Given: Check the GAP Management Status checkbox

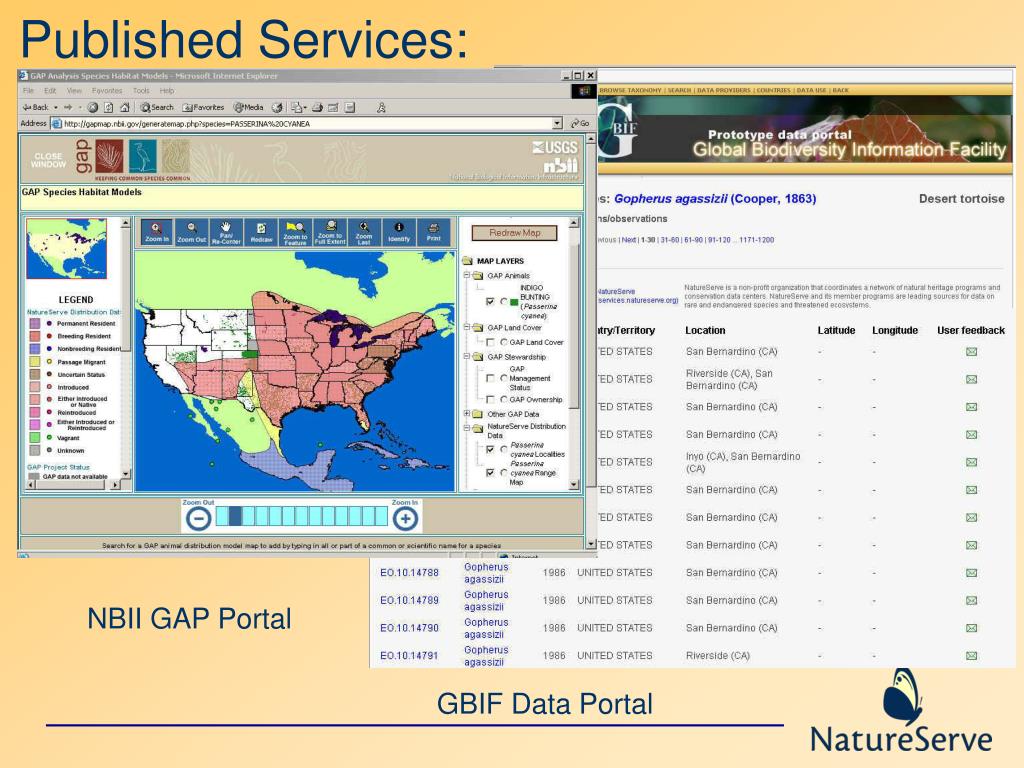Looking at the screenshot, I should click(x=490, y=378).
